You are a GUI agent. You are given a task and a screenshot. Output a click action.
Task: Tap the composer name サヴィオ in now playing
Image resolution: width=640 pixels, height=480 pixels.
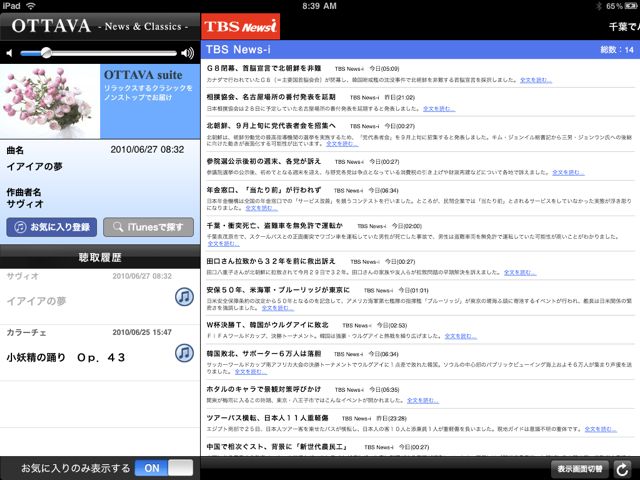point(25,204)
